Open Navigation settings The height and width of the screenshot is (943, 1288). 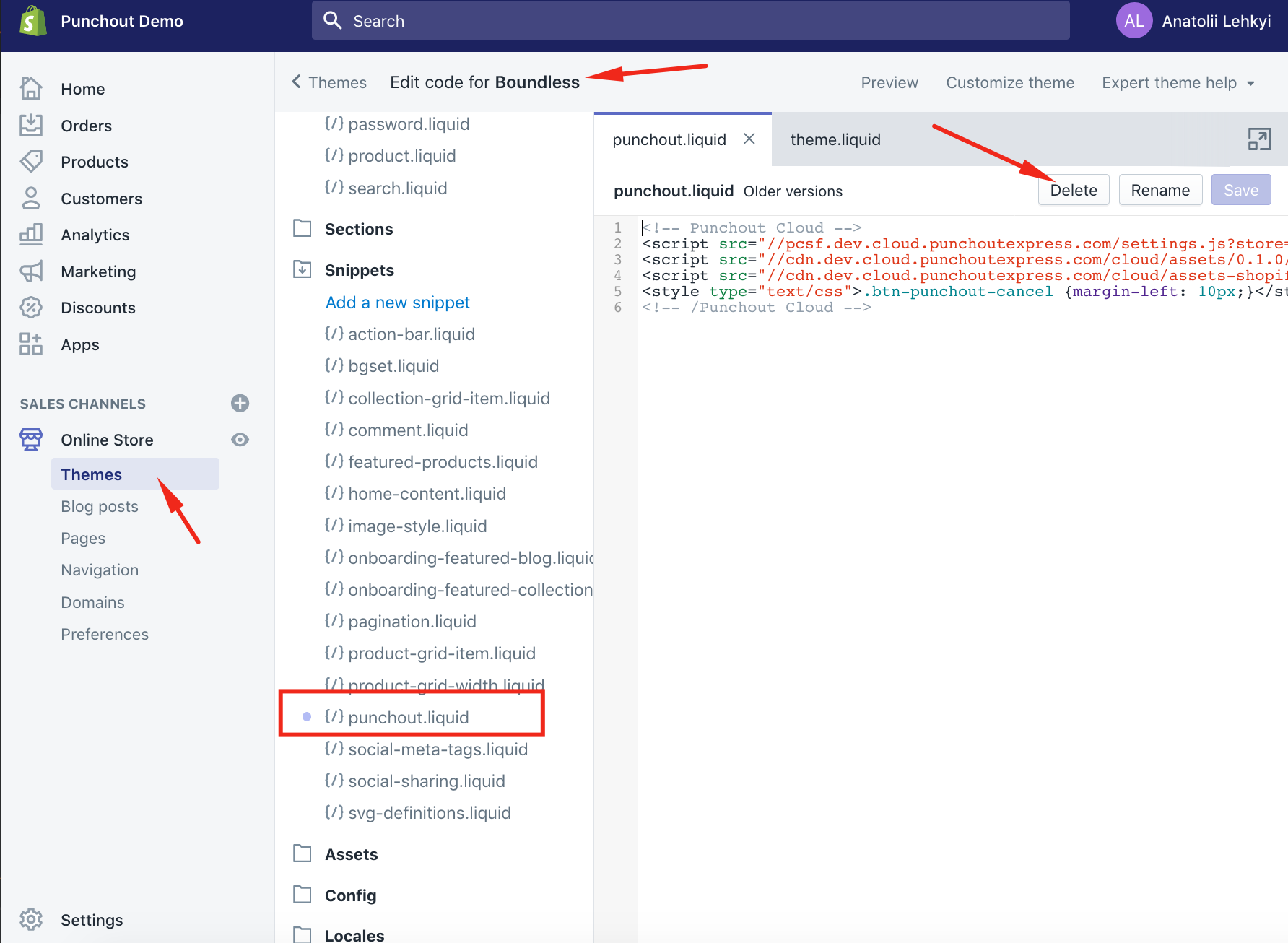click(100, 570)
